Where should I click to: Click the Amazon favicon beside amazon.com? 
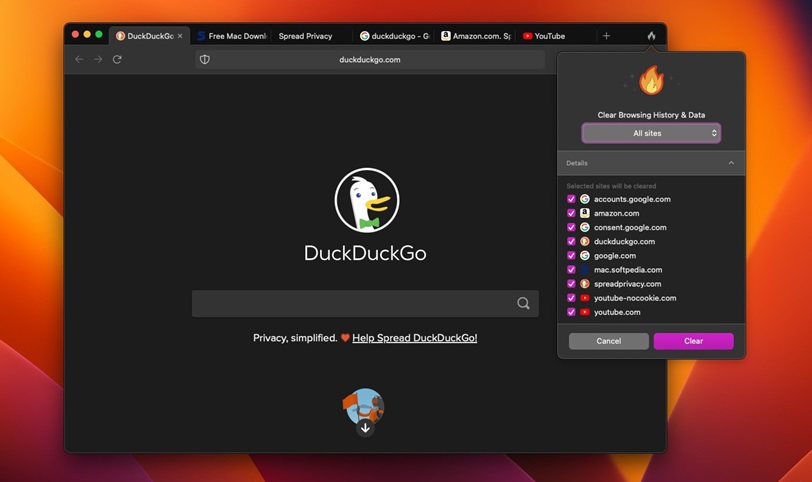585,213
